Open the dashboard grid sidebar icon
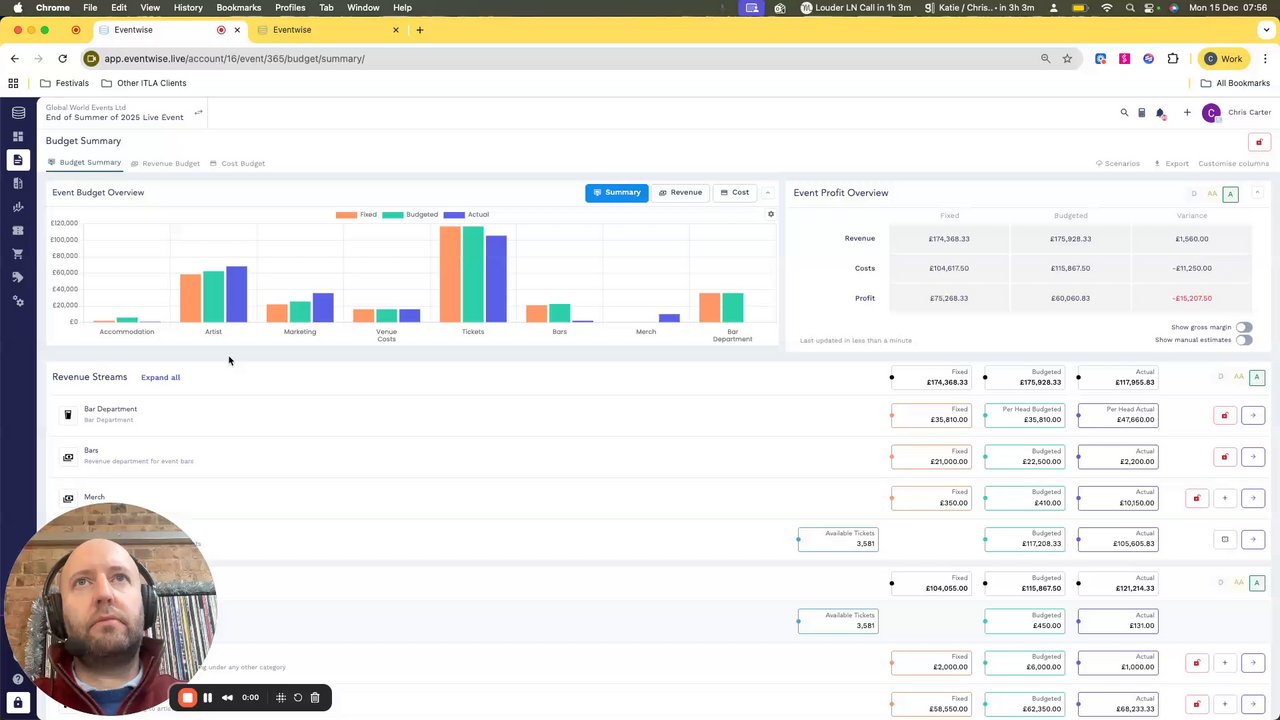Image resolution: width=1280 pixels, height=720 pixels. coord(17,136)
